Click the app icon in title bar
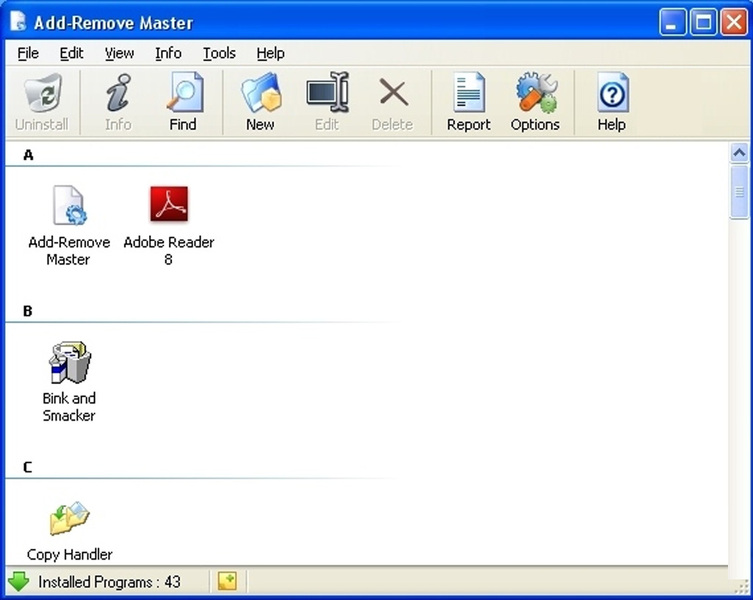753x600 pixels. pyautogui.click(x=18, y=21)
